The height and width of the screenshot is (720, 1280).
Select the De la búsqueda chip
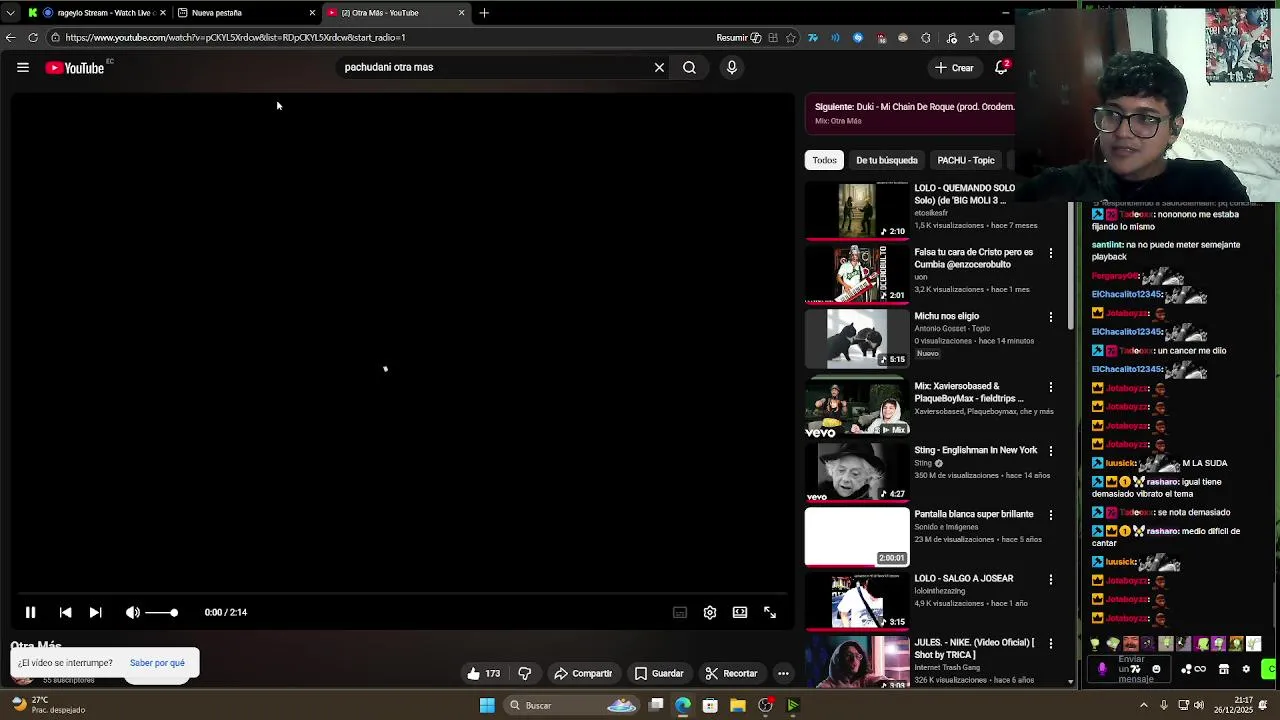tap(886, 160)
